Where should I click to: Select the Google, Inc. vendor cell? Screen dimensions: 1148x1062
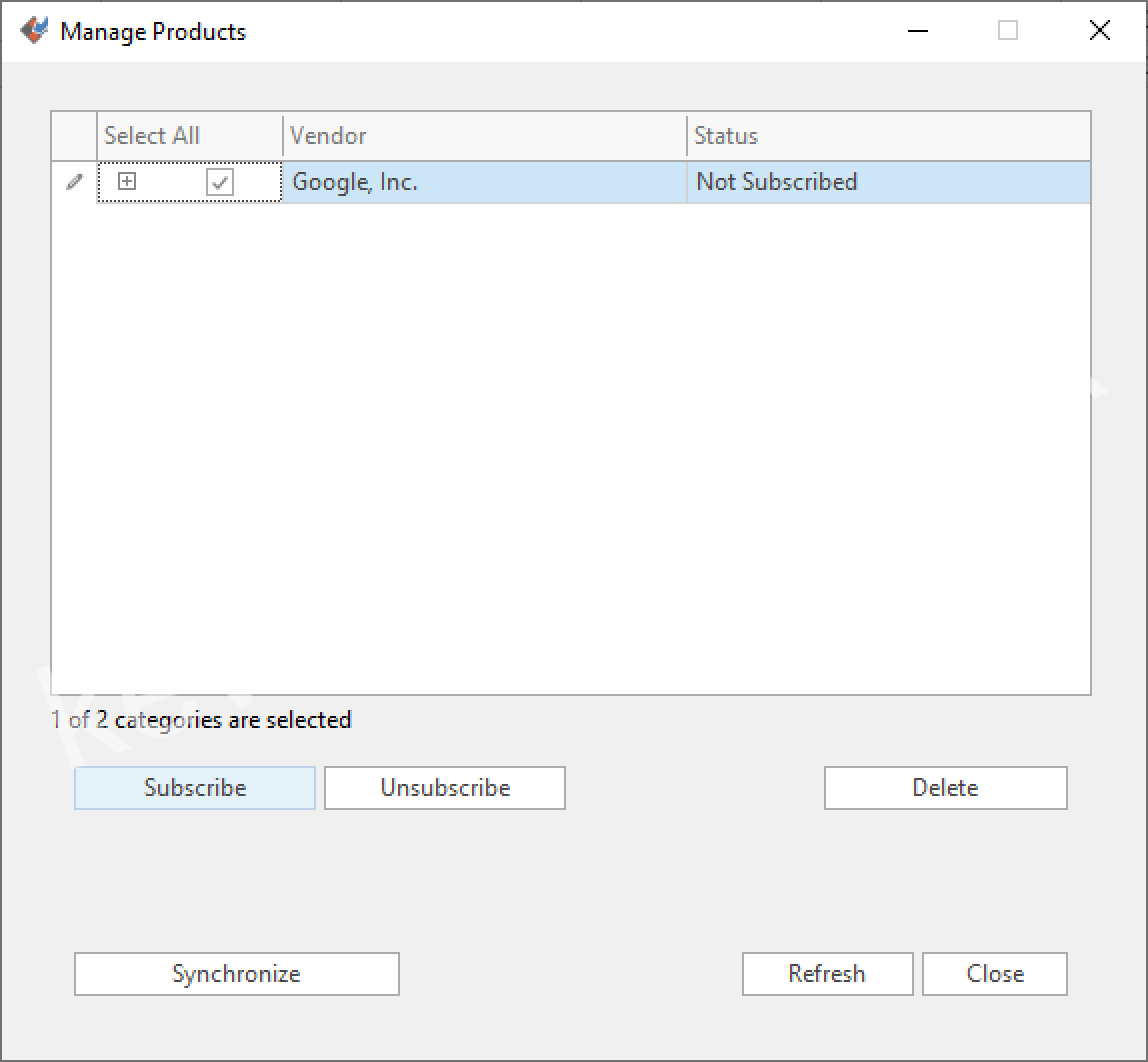484,183
